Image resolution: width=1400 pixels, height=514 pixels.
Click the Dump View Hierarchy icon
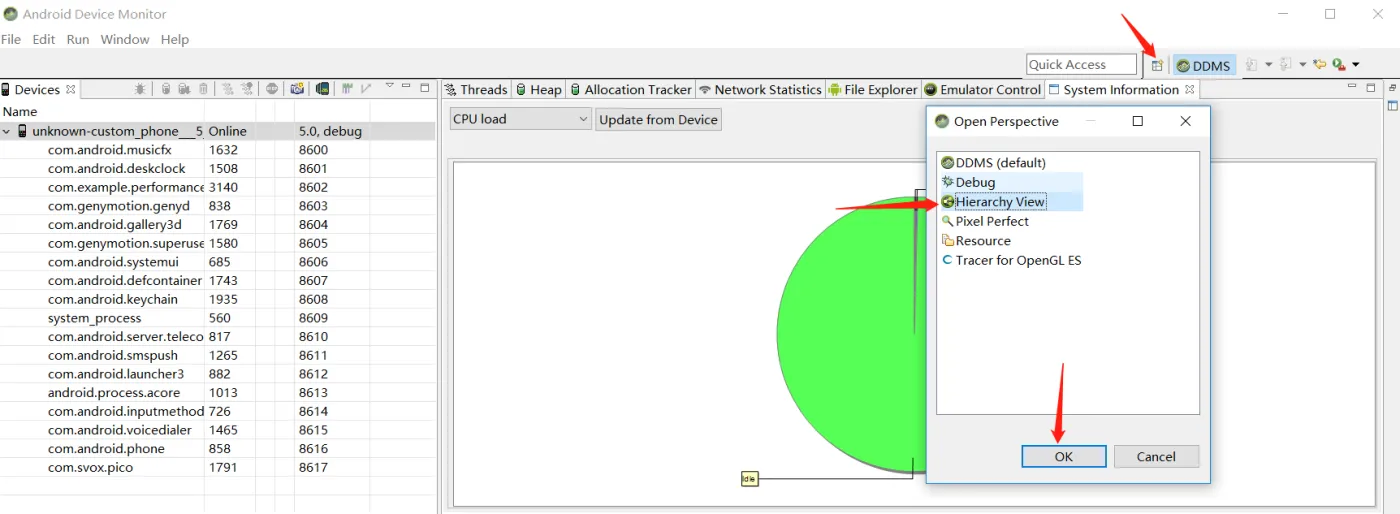coord(322,88)
